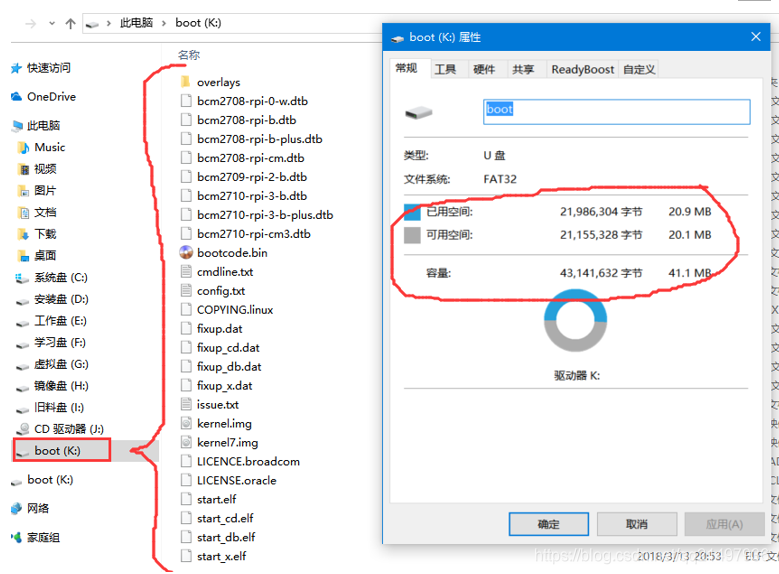This screenshot has width=779, height=574.
Task: Select file fixup.dat
Action: pos(212,328)
